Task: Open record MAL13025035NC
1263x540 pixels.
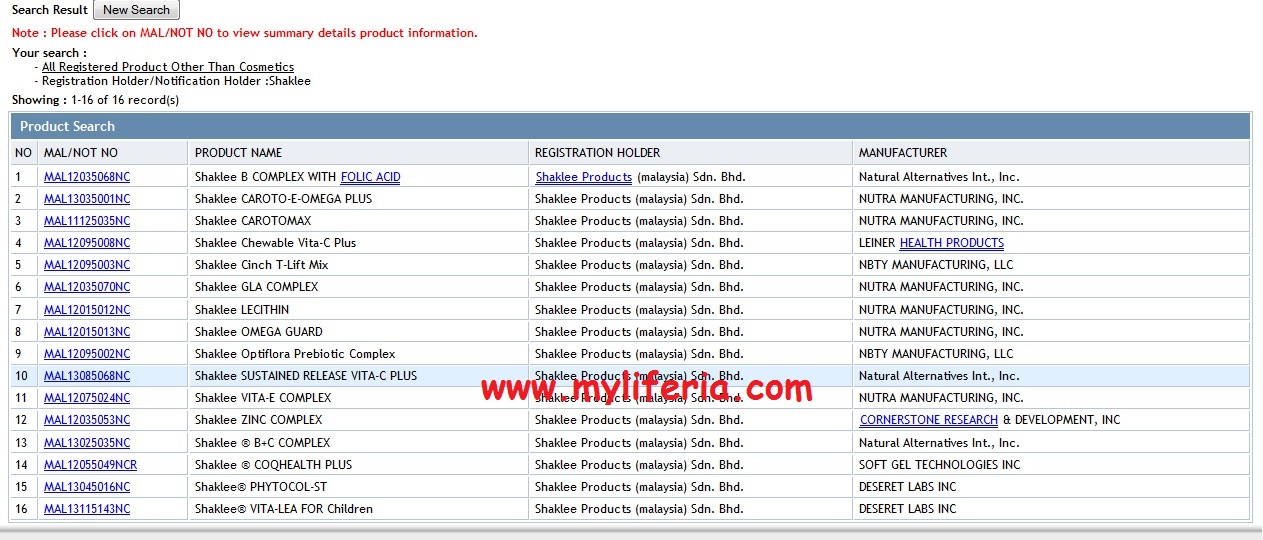Action: pyautogui.click(x=87, y=443)
